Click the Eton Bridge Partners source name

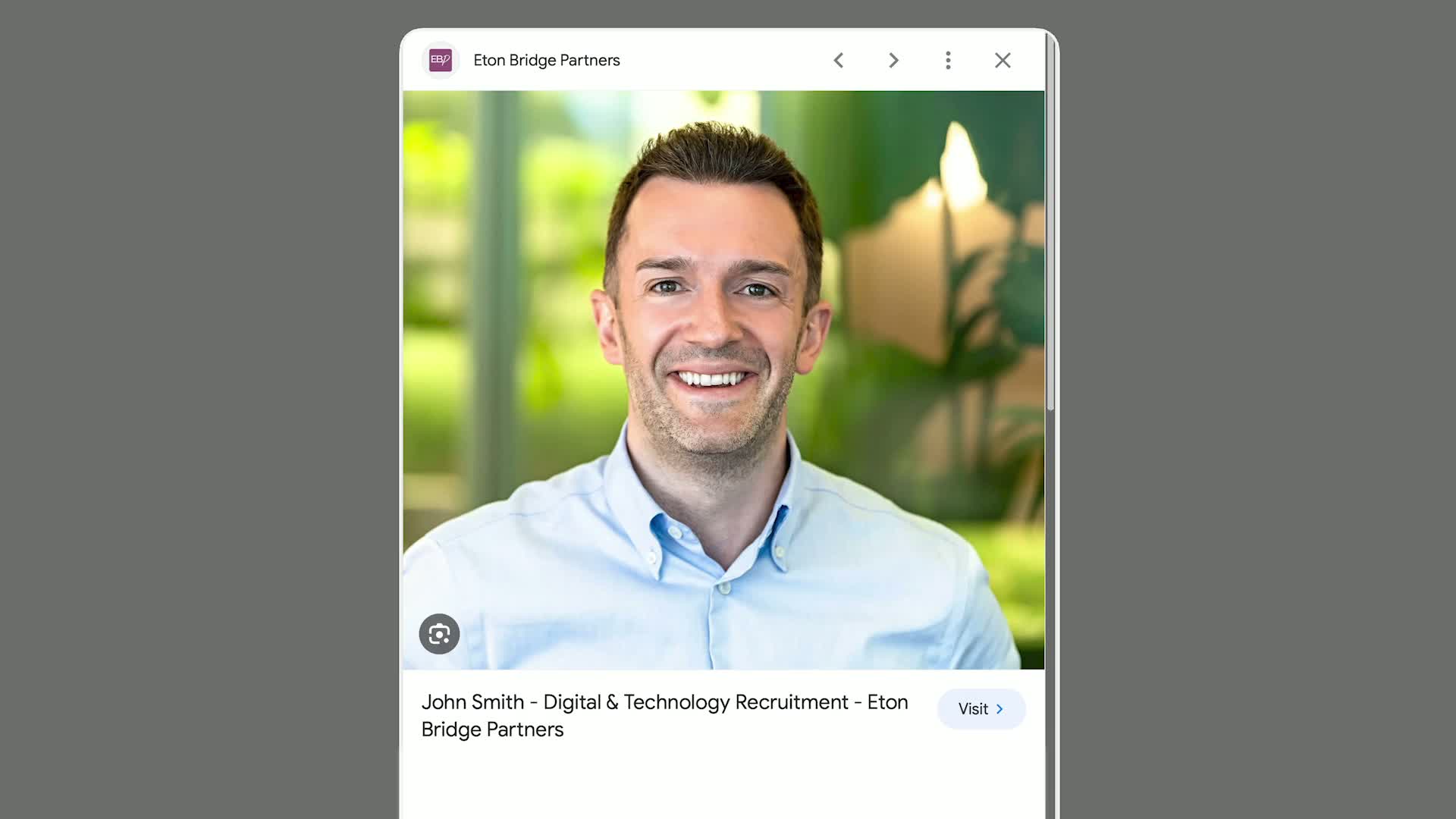pyautogui.click(x=546, y=60)
